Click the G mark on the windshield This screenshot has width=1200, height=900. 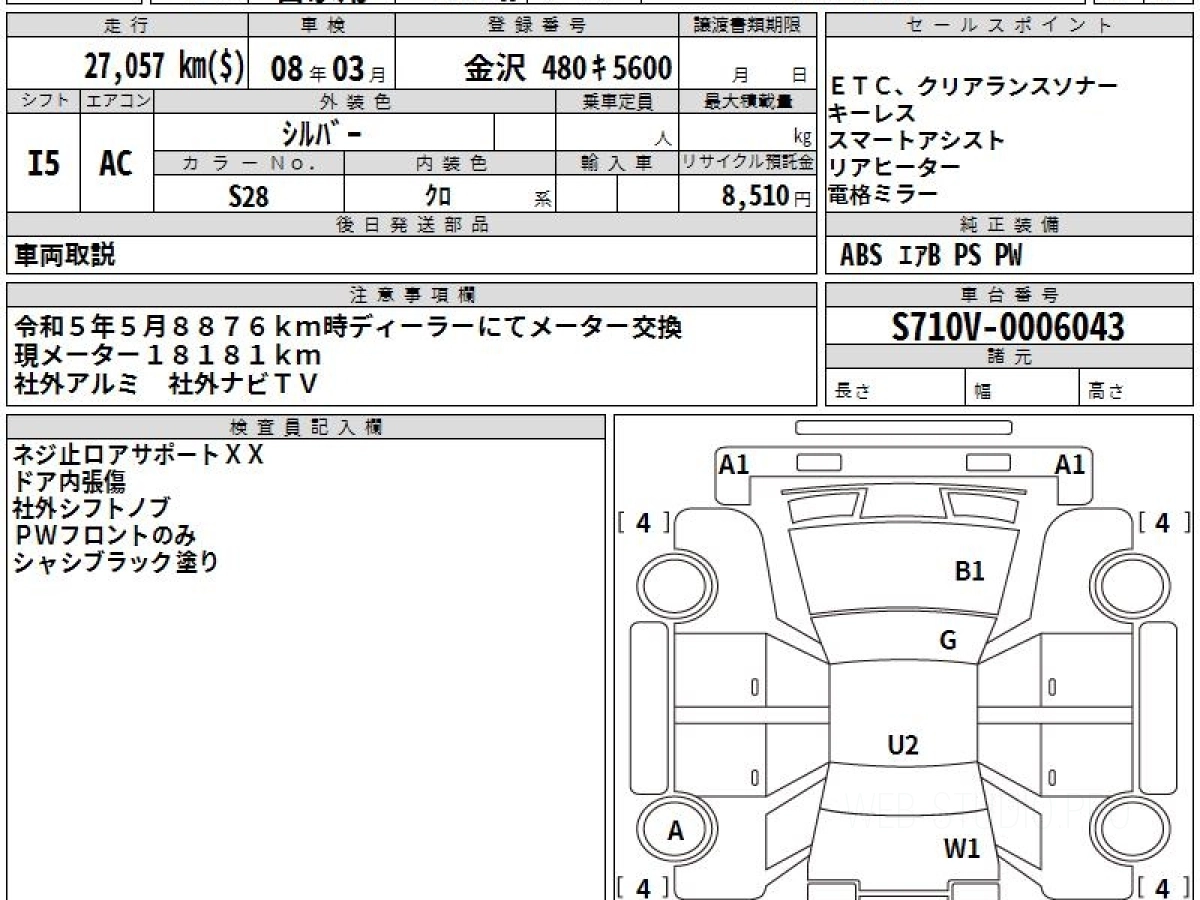click(949, 641)
